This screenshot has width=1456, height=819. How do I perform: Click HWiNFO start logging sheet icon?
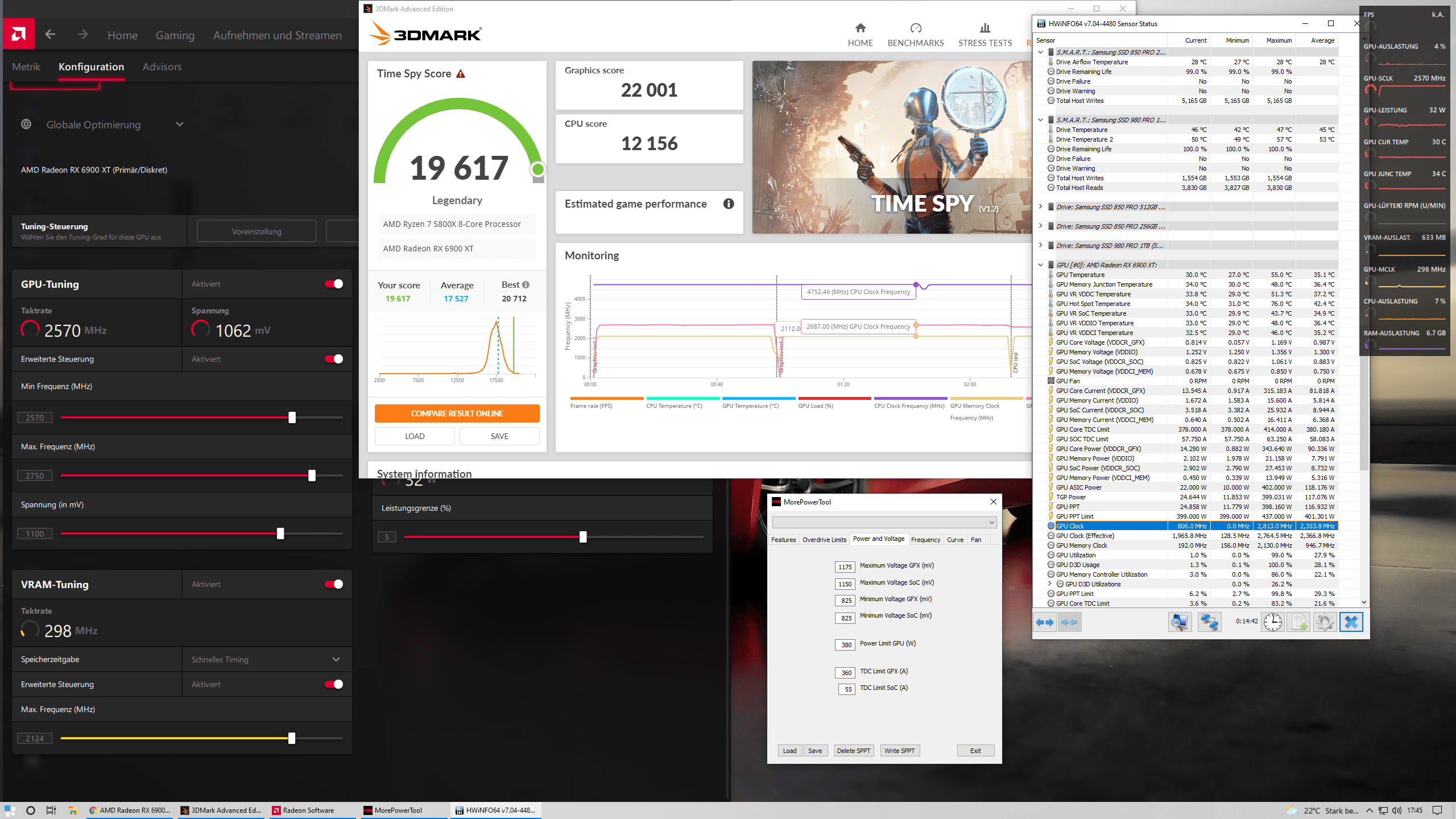point(1299,622)
